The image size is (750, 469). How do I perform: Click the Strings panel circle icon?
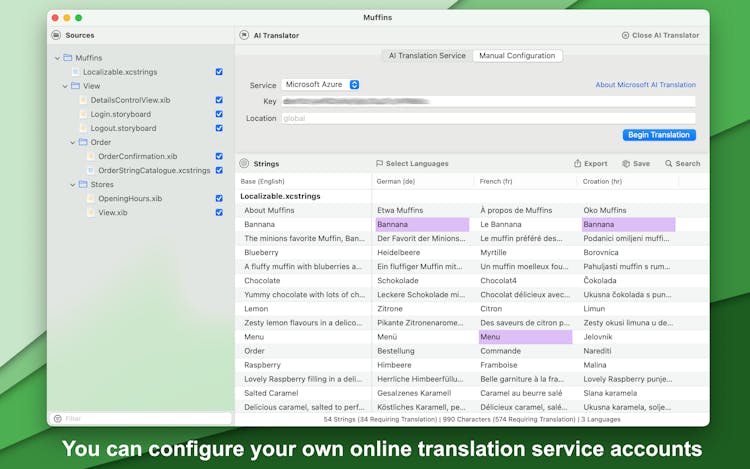[244, 163]
